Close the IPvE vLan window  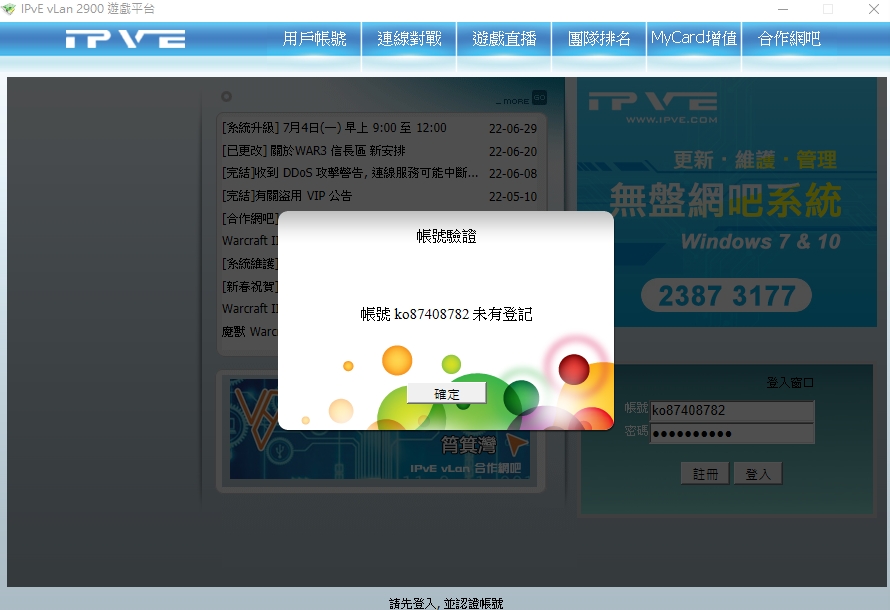874,9
